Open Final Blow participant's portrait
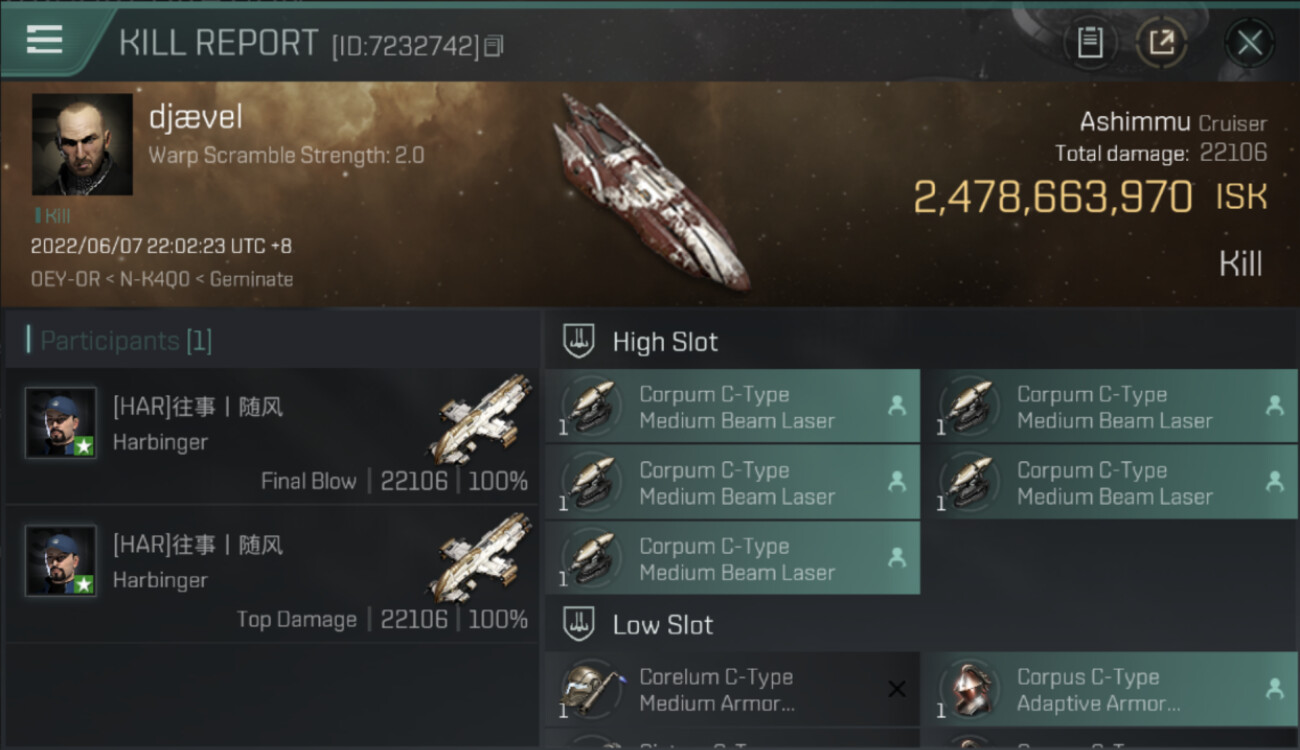This screenshot has height=750, width=1300. (61, 422)
